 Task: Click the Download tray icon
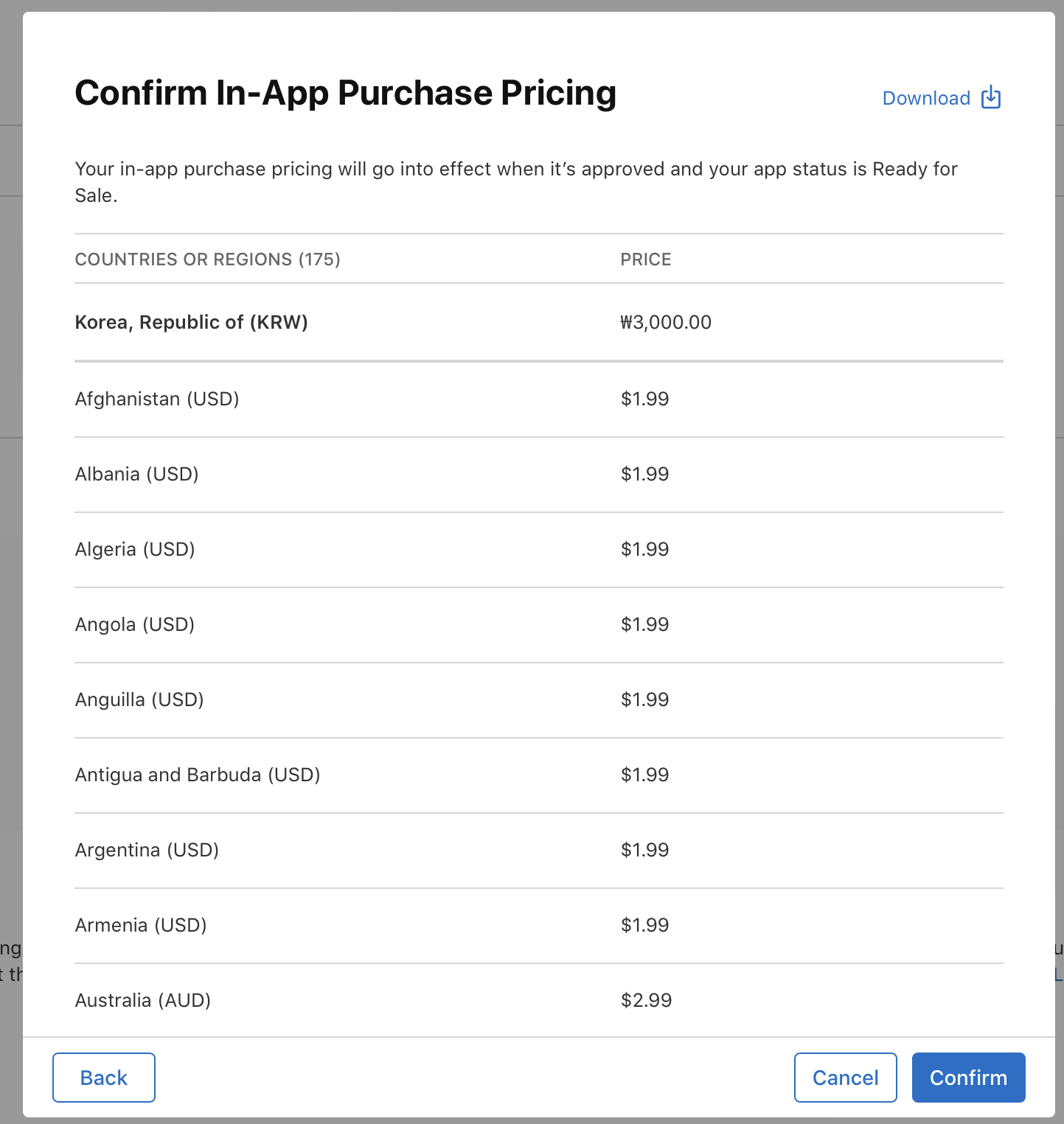tap(991, 97)
